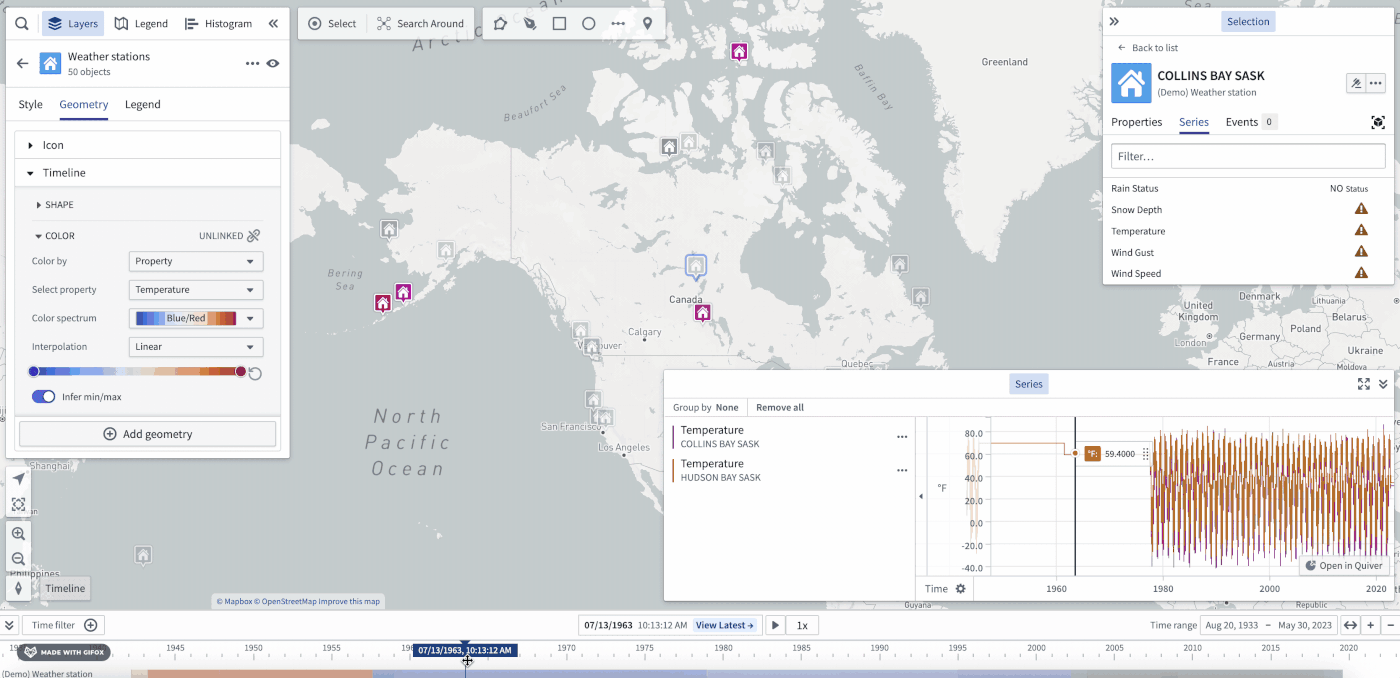Zoom out on the map

pos(18,559)
